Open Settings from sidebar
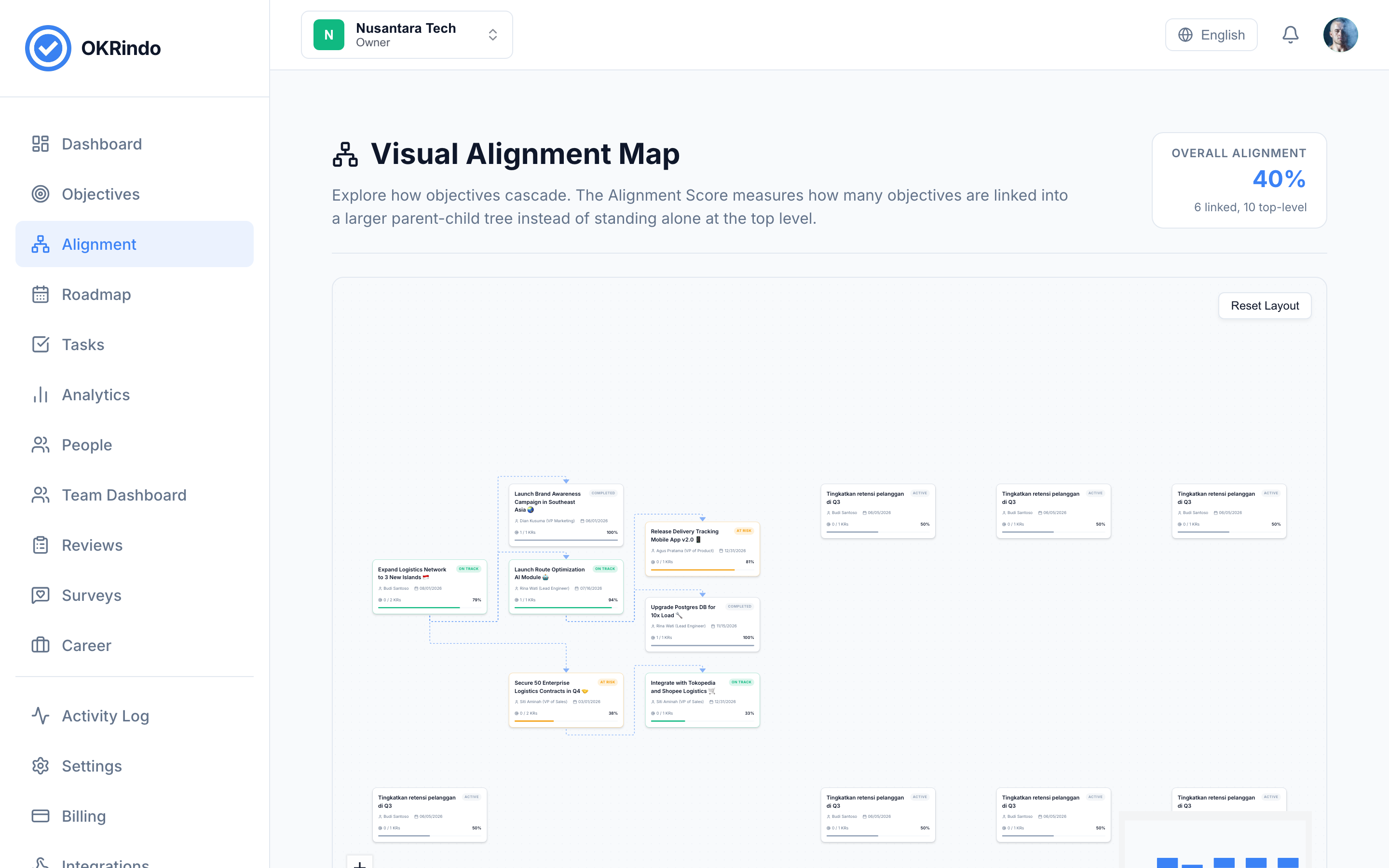1389x868 pixels. [x=134, y=766]
